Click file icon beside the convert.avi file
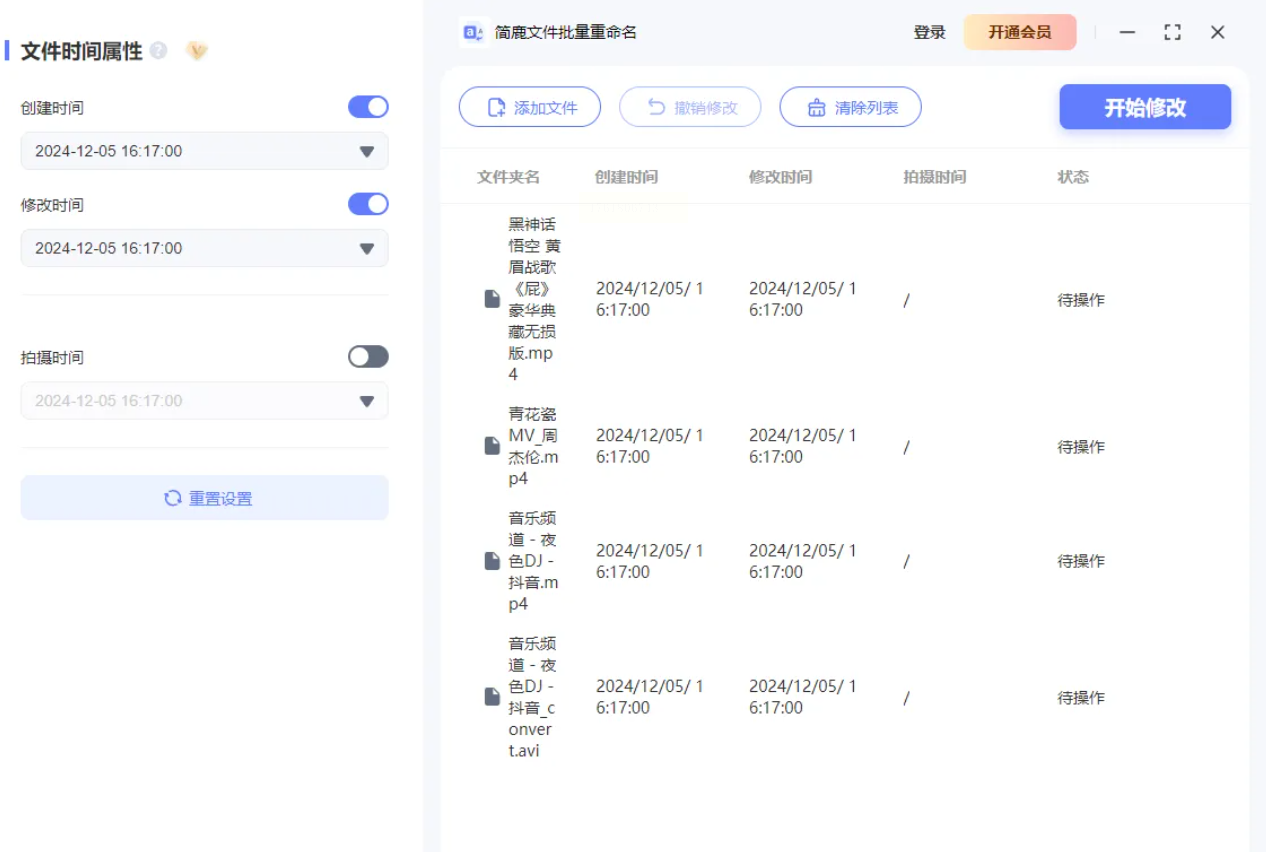The width and height of the screenshot is (1266, 852). [492, 697]
